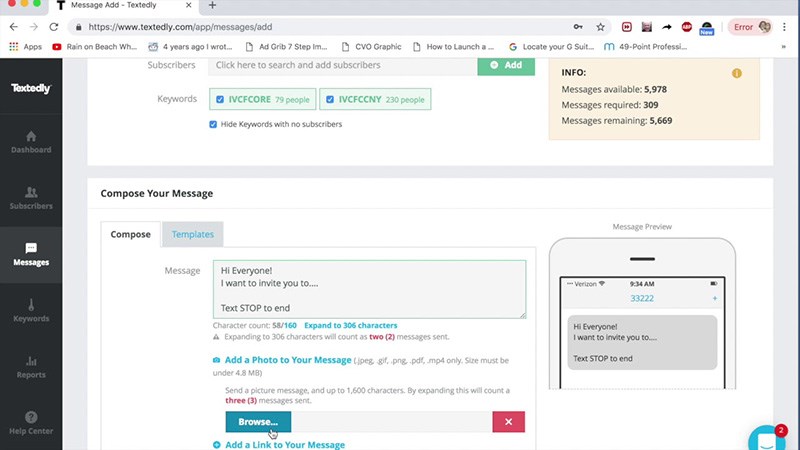
Task: Click the 33222 number in phone preview
Action: (642, 298)
